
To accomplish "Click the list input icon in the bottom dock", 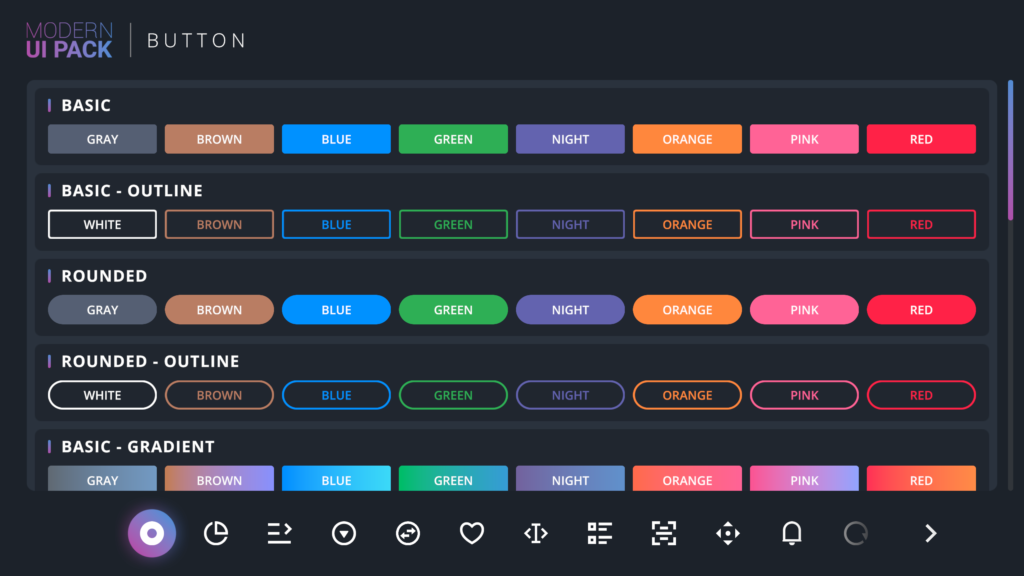I will [280, 533].
